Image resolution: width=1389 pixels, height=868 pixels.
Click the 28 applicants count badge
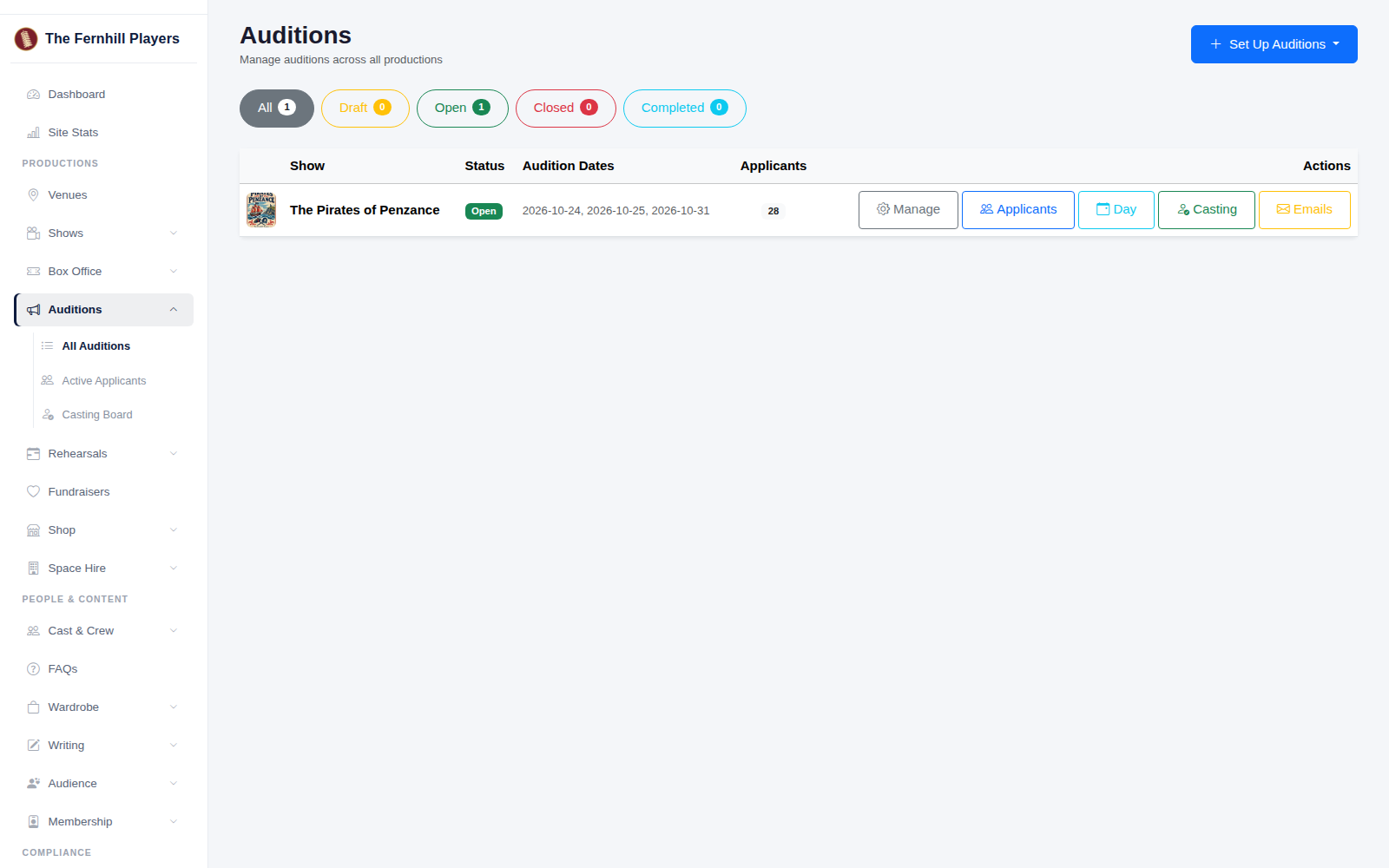(773, 211)
